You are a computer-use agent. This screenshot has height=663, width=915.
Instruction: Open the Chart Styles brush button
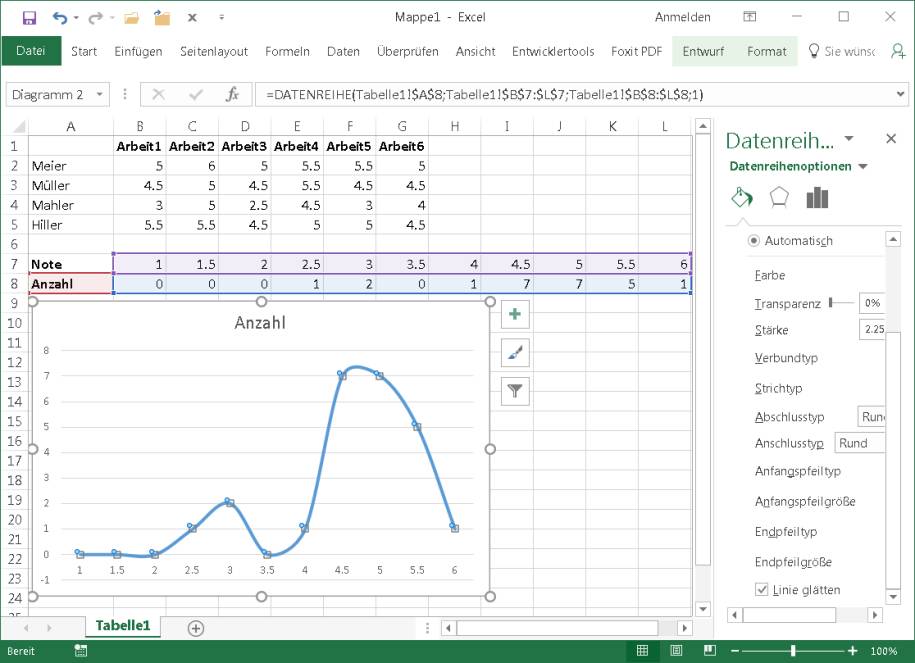click(515, 353)
